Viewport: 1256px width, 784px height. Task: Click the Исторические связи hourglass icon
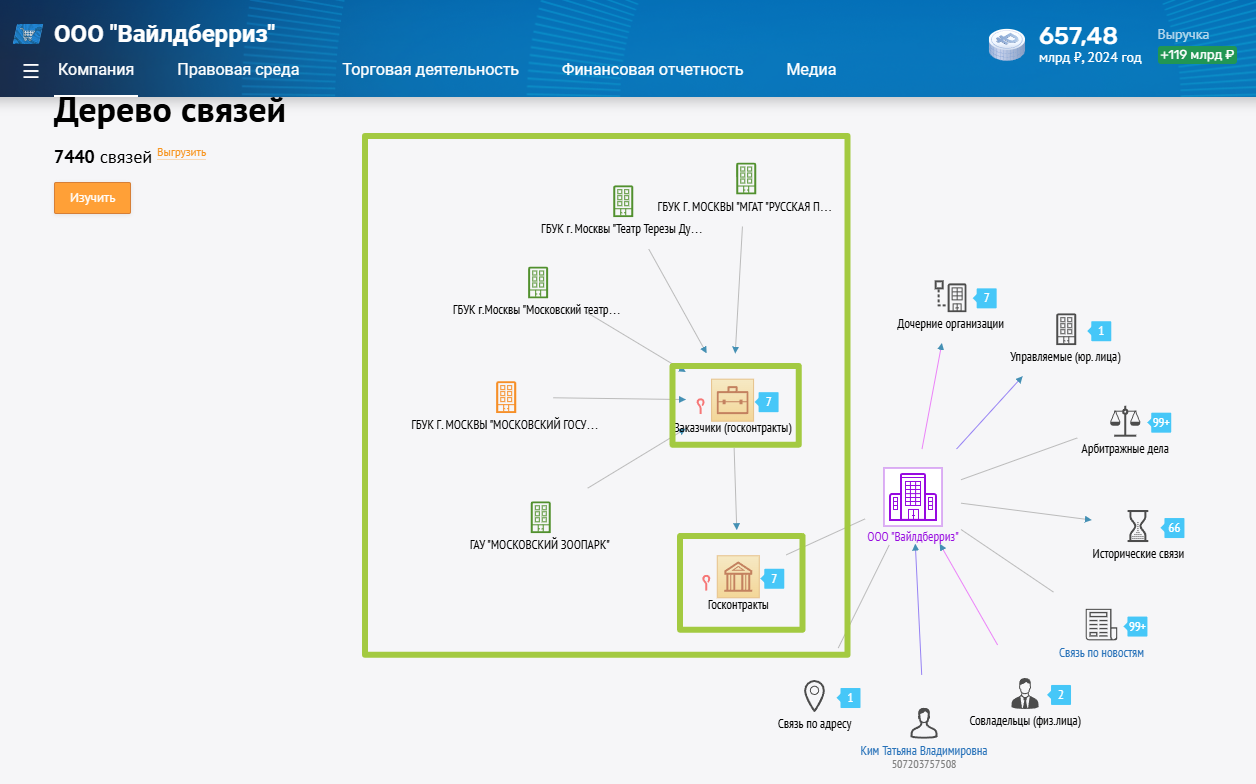(x=1138, y=527)
